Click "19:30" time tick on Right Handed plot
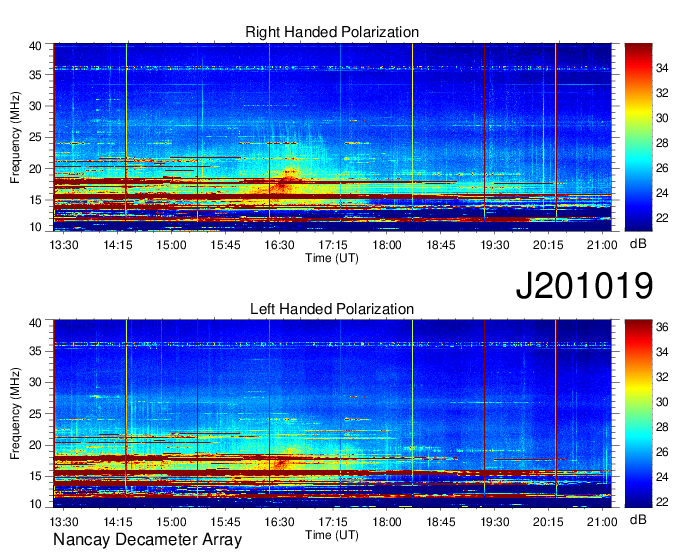Image resolution: width=680 pixels, height=552 pixels. (x=494, y=245)
